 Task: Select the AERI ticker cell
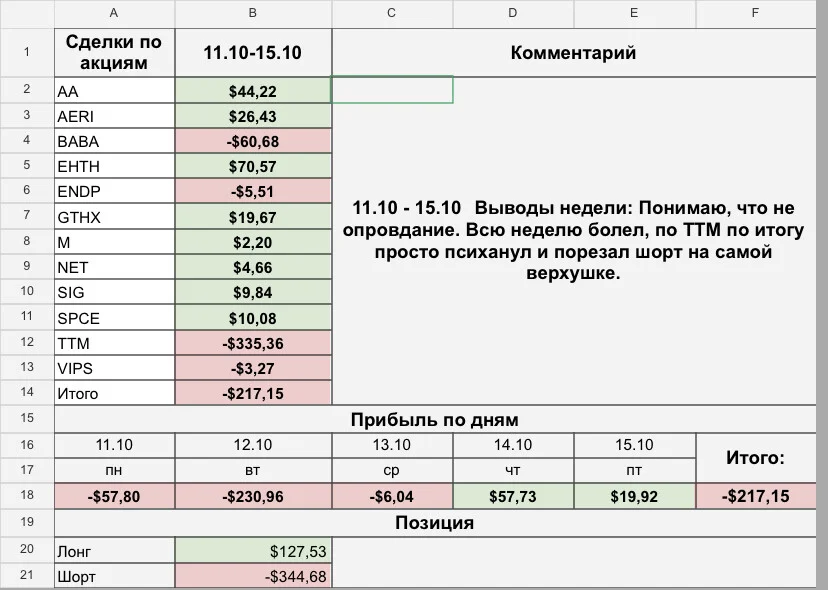tap(114, 116)
